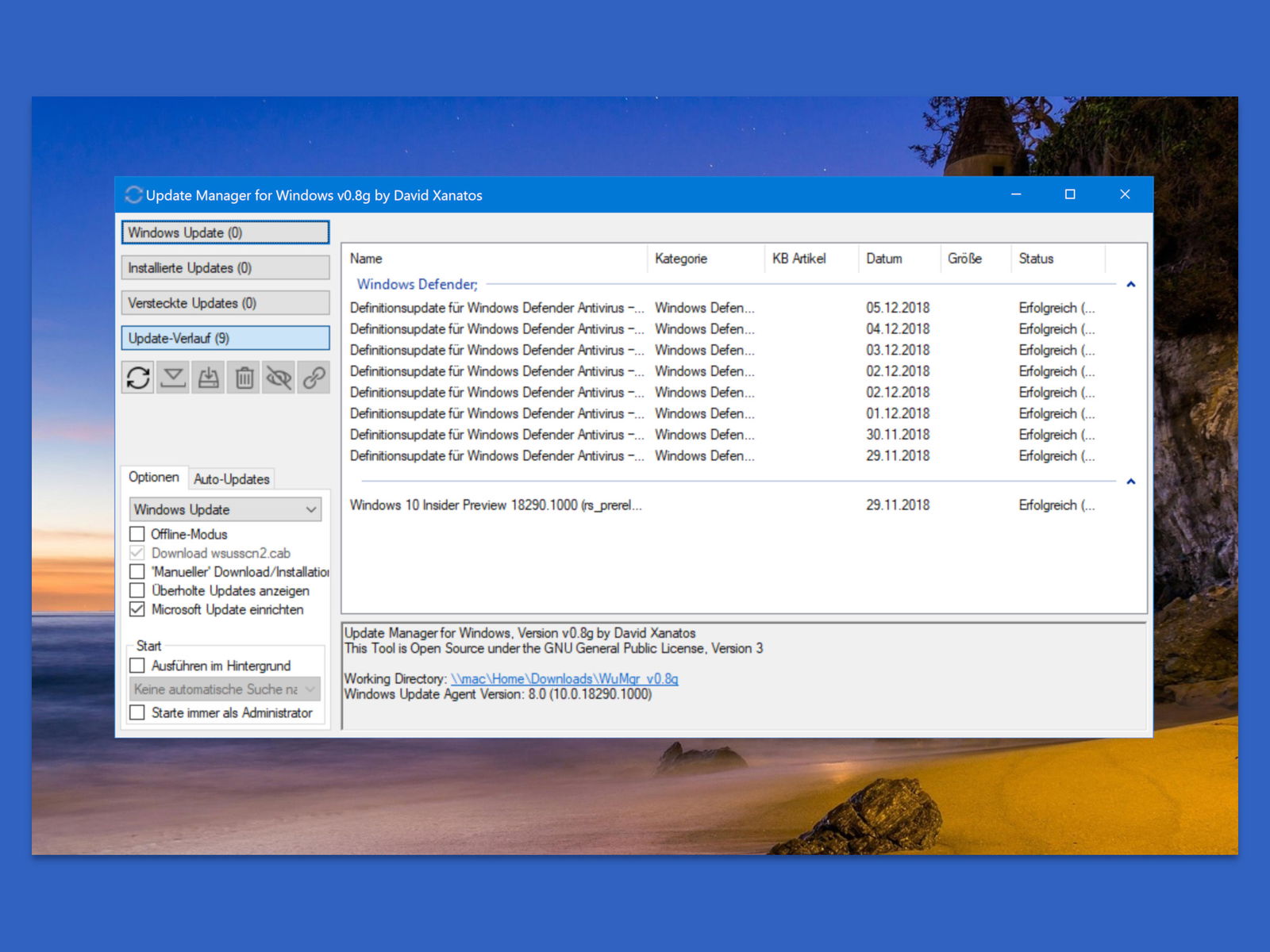
Task: Click the crossed-eye hide updates icon
Action: click(x=279, y=378)
